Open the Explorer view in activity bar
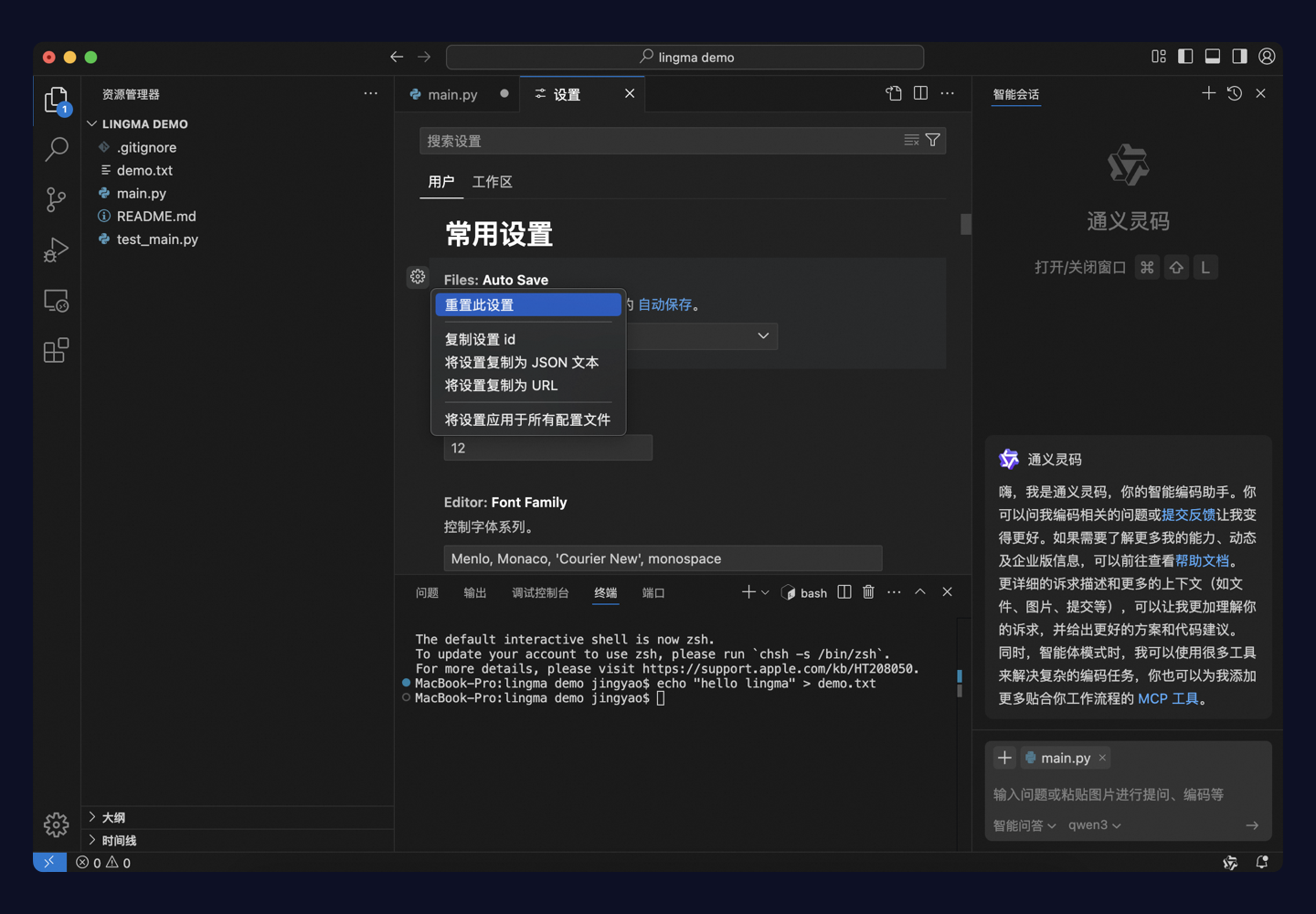The height and width of the screenshot is (914, 1316). pos(57,100)
